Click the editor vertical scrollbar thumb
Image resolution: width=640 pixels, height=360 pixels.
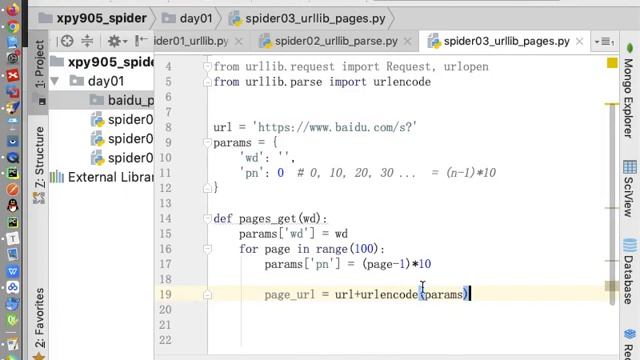pyautogui.click(x=612, y=204)
